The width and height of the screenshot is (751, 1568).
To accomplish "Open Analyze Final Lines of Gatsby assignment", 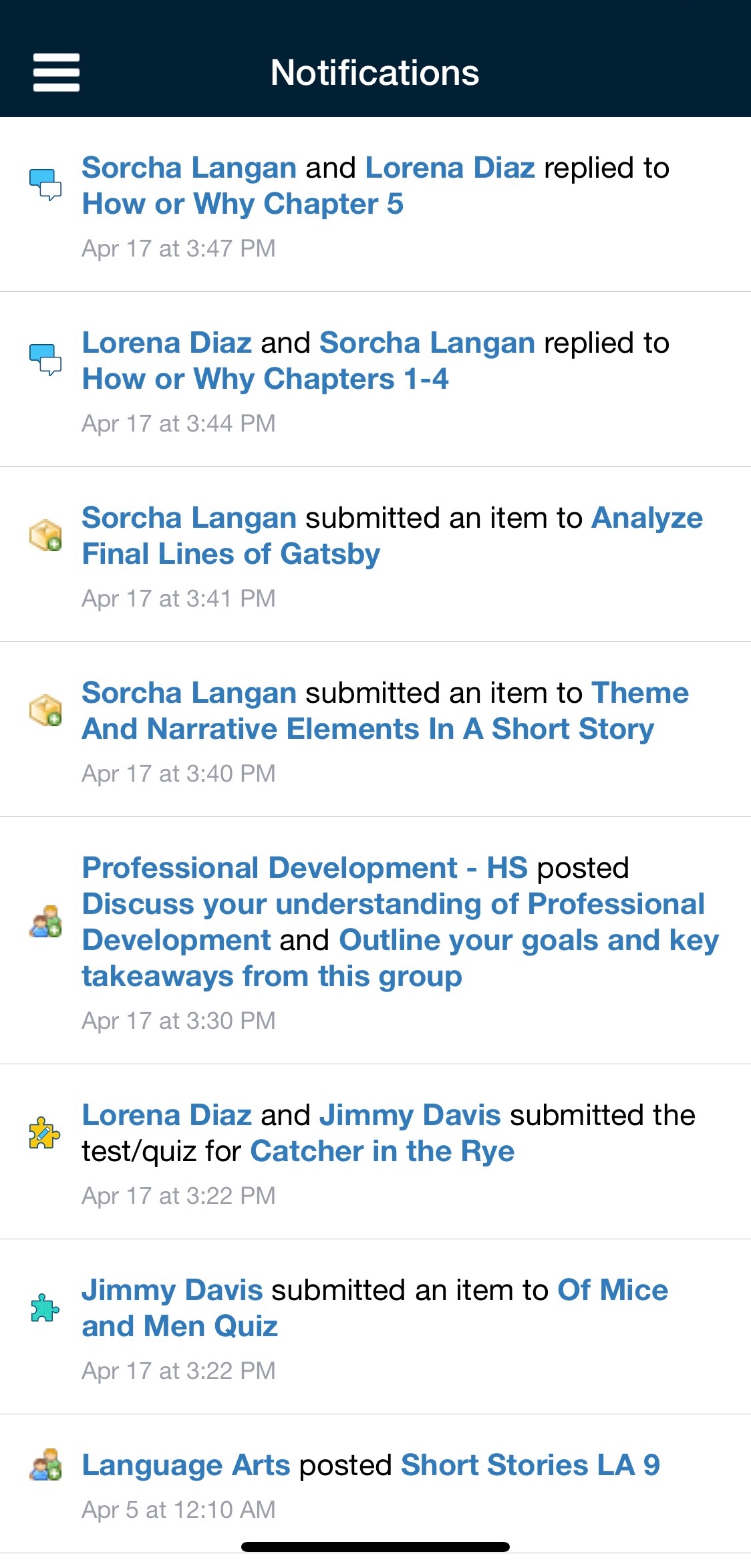I will 231,555.
